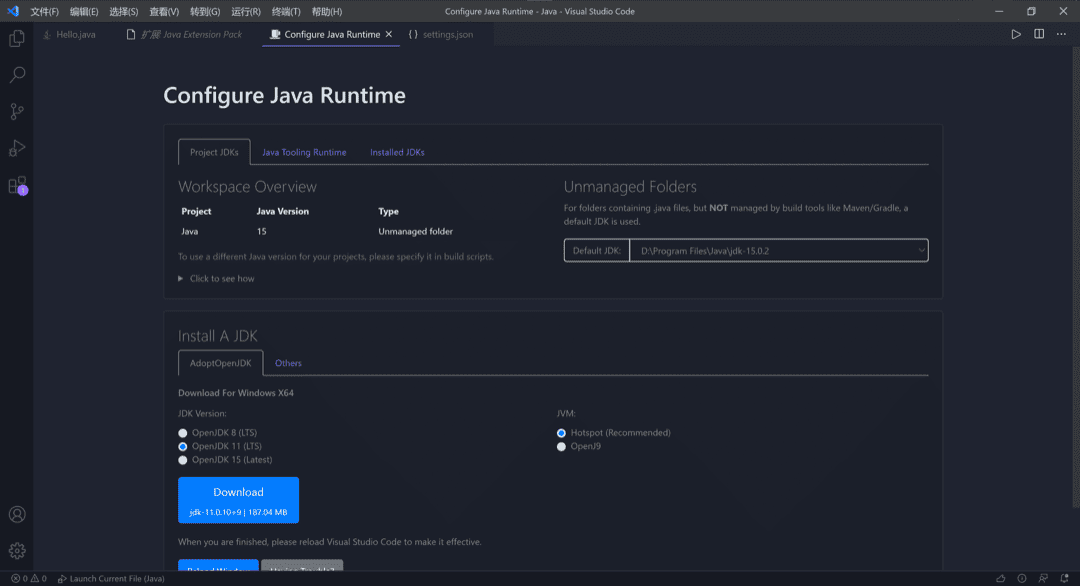Viewport: 1080px width, 586px height.
Task: Open the 运行(R) menu
Action: coord(246,12)
